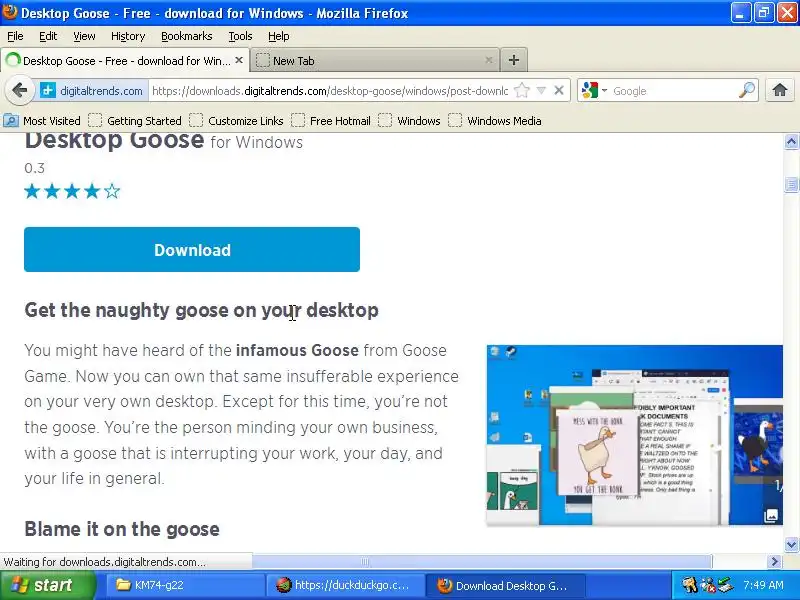The width and height of the screenshot is (800, 600).
Task: Click the Google search input field
Action: [x=673, y=91]
